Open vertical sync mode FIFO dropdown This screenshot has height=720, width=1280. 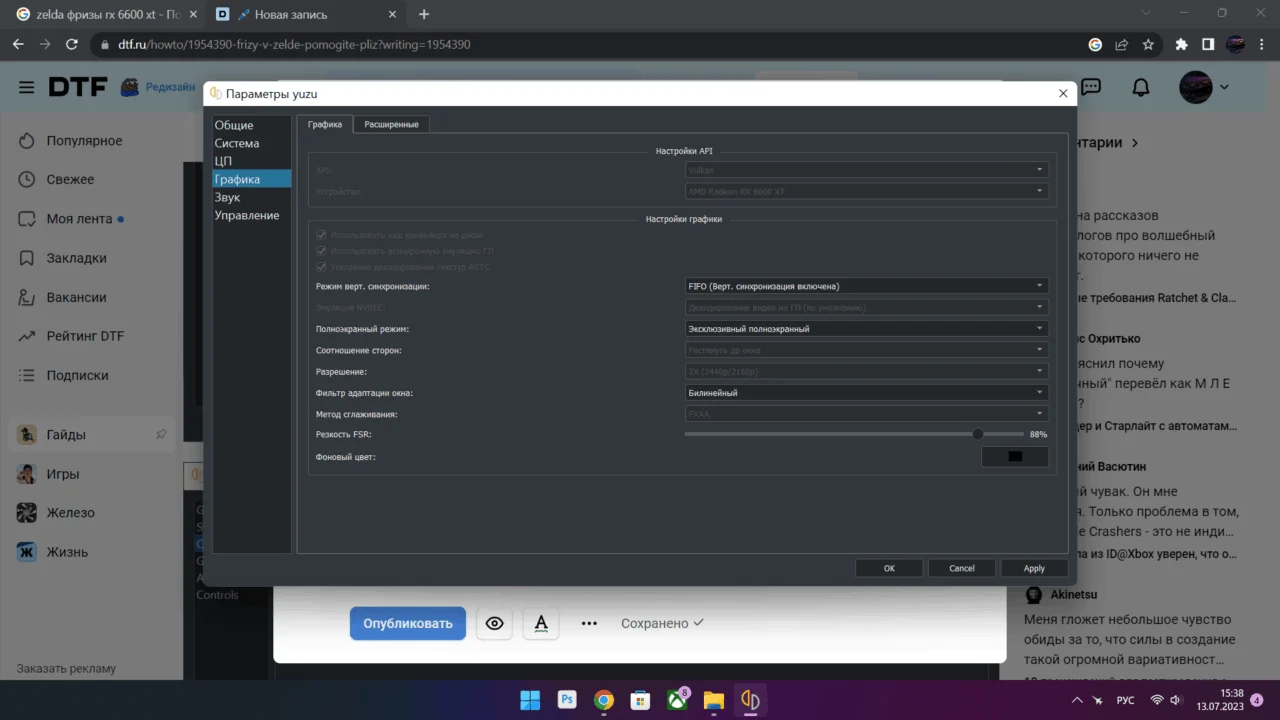[866, 286]
